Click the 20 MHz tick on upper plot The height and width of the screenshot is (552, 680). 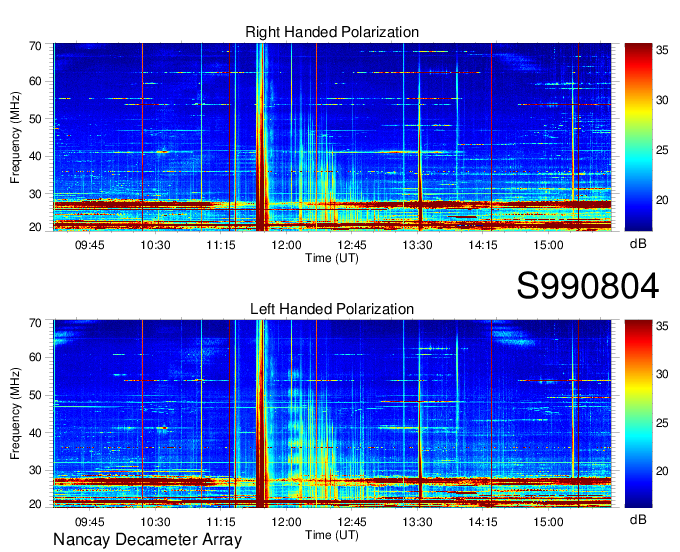(35, 227)
